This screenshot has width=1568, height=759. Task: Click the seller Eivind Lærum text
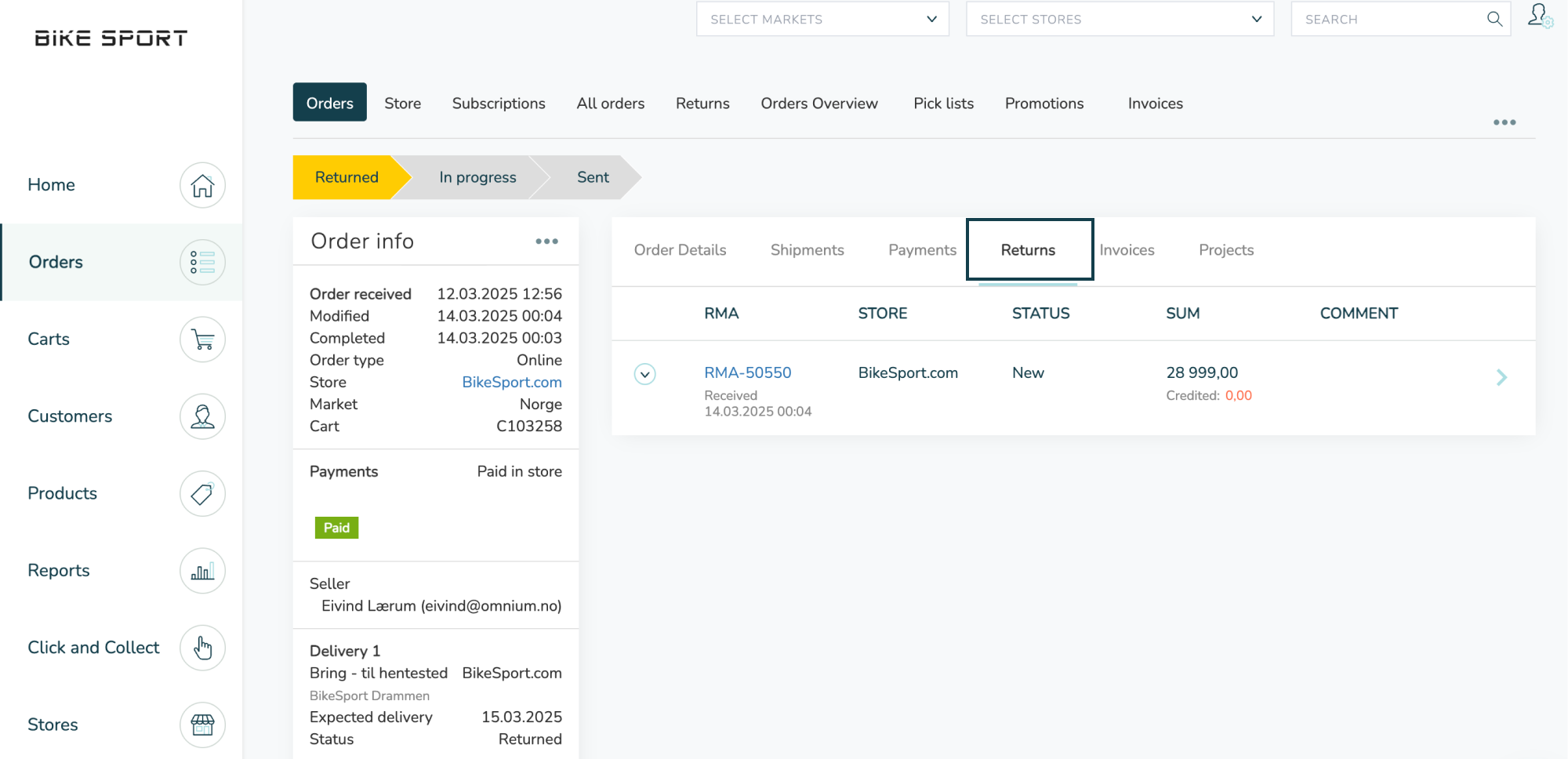pyautogui.click(x=441, y=606)
